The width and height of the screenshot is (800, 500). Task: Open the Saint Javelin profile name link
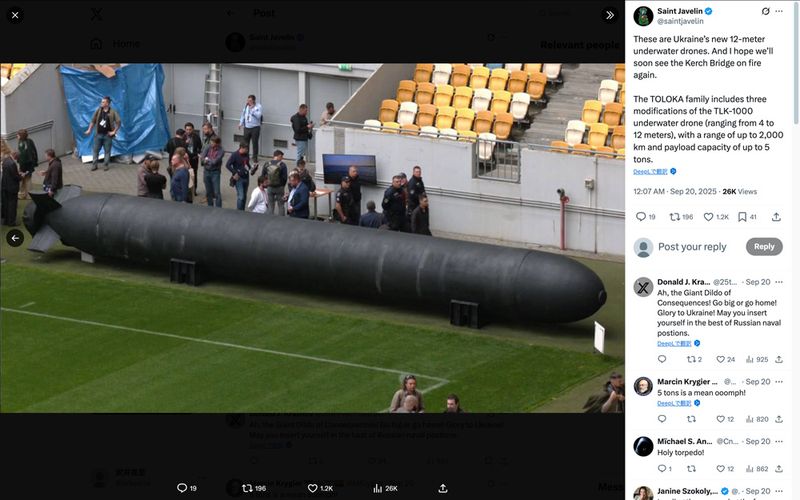click(x=680, y=11)
